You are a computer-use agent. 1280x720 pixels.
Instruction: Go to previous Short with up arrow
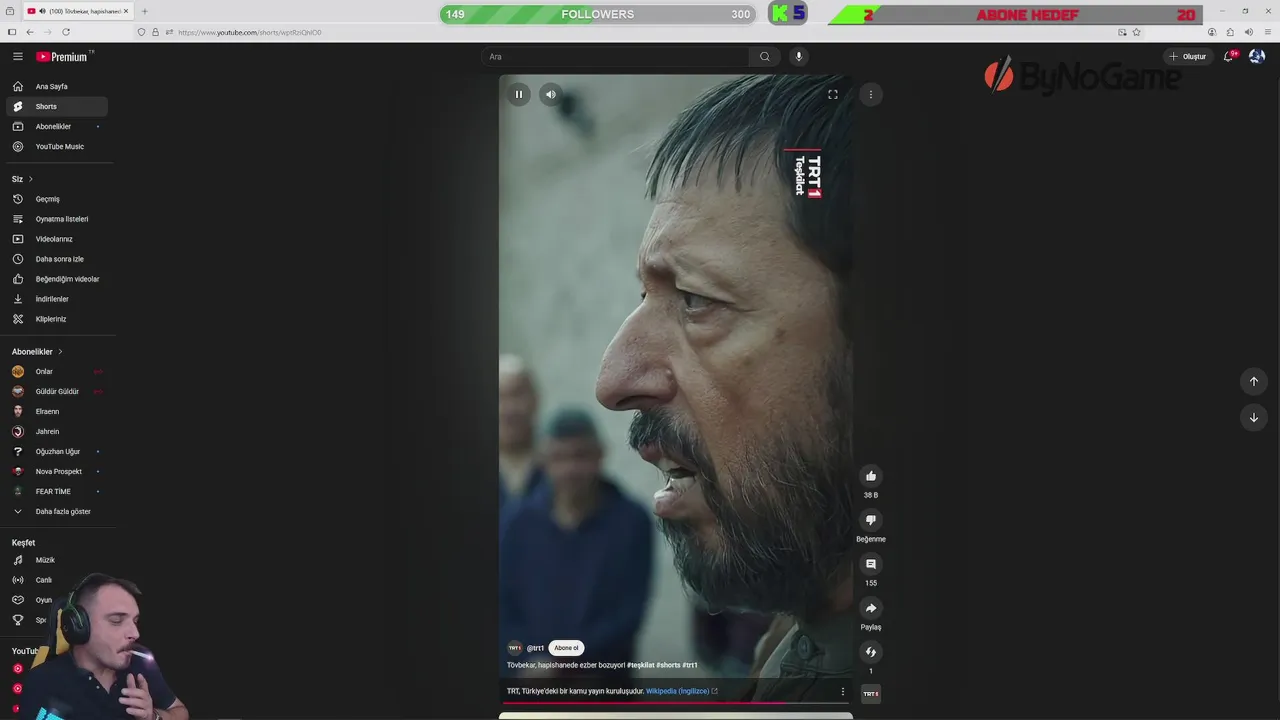tap(1254, 381)
